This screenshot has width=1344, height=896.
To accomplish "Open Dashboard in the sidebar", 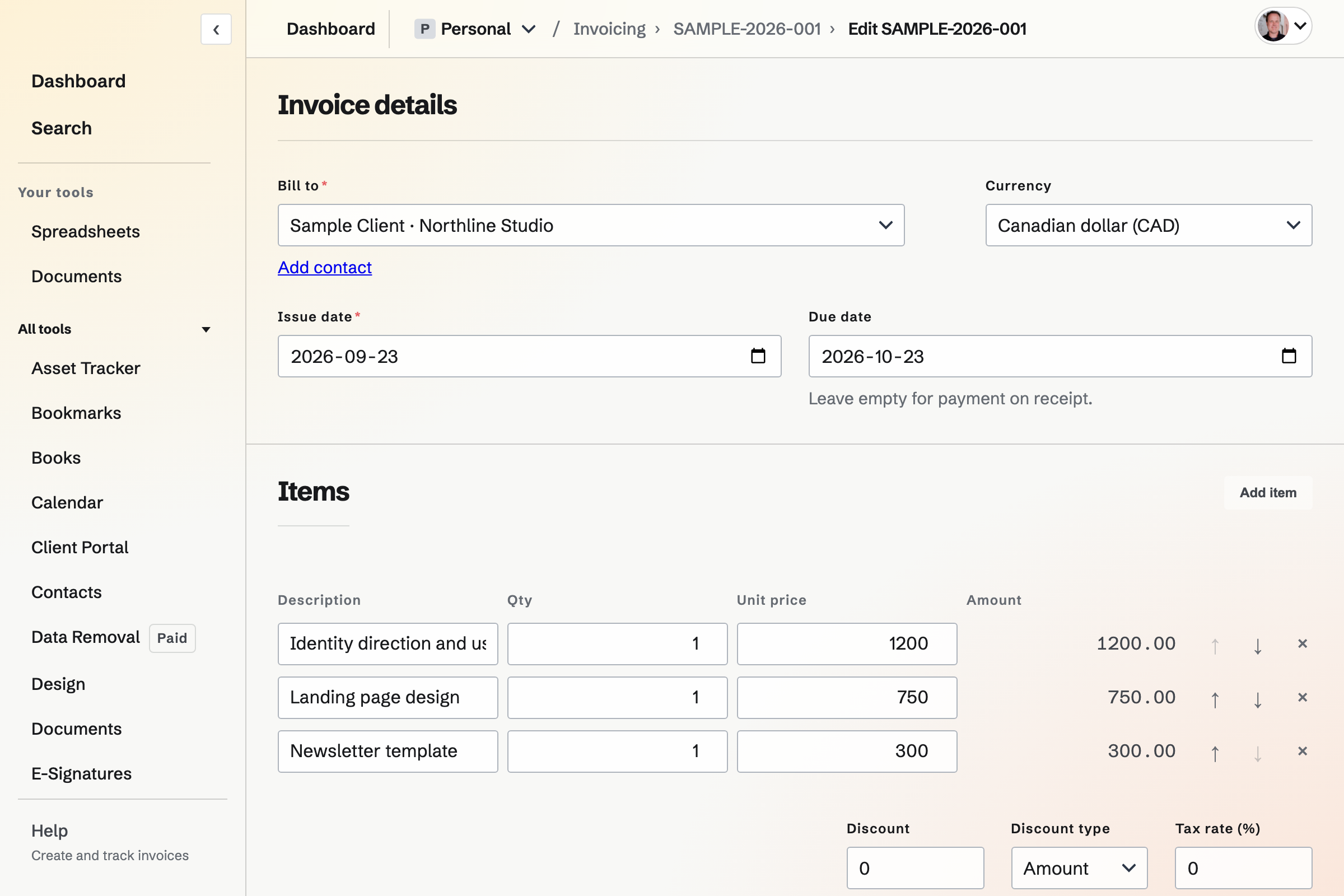I will point(78,81).
